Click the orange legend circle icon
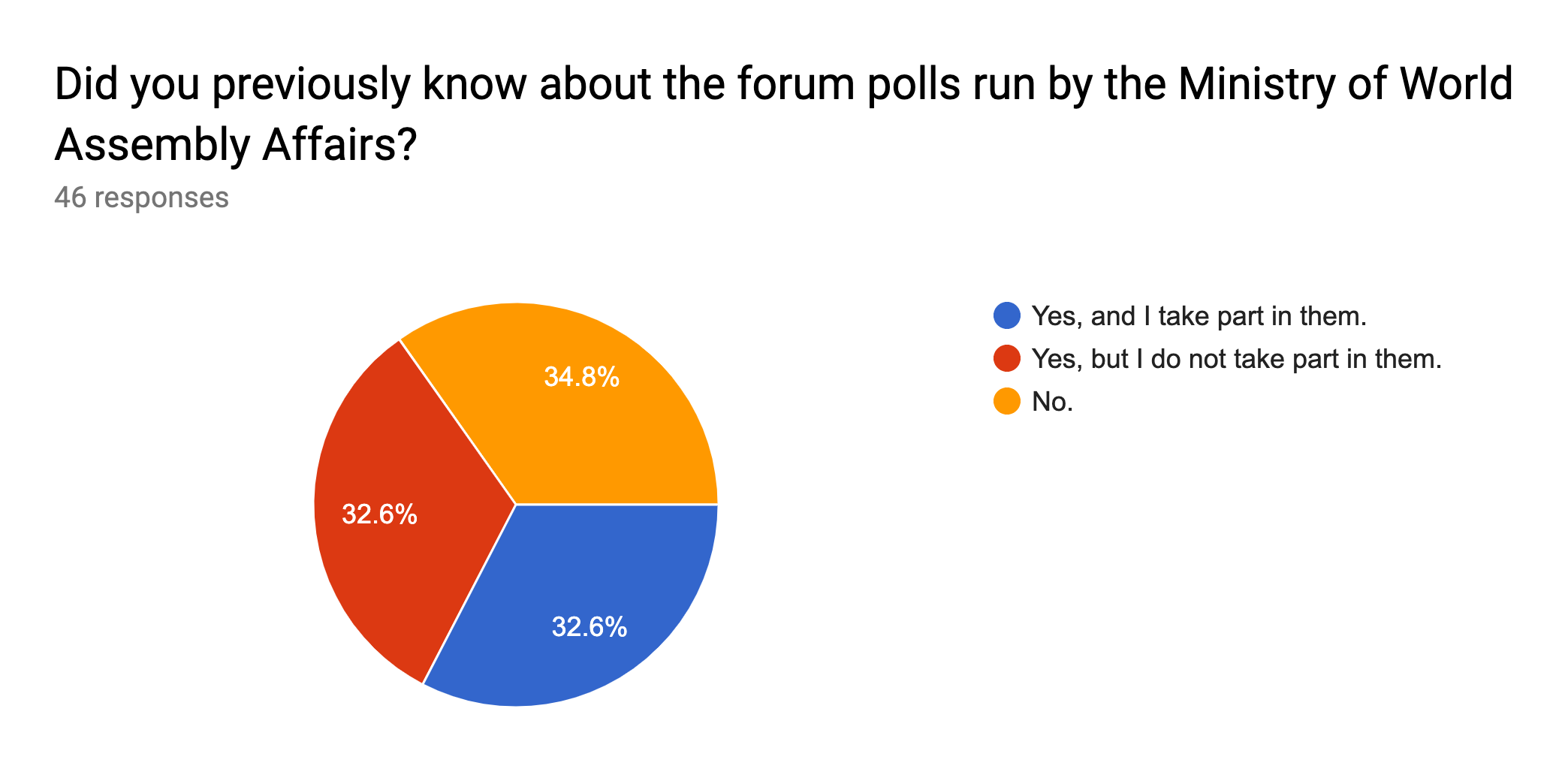 1006,401
